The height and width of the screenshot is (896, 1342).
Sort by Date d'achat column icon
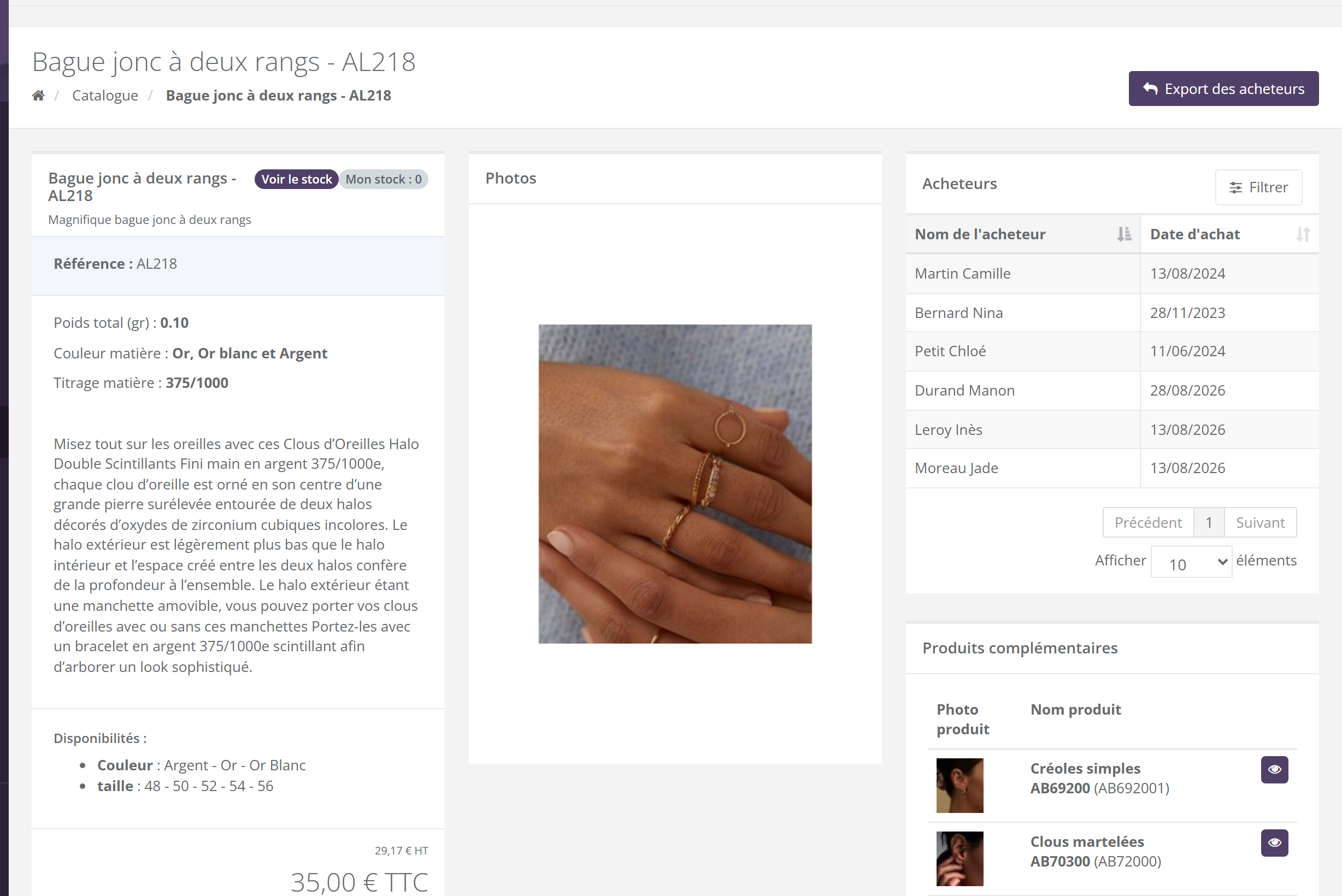coord(1303,234)
